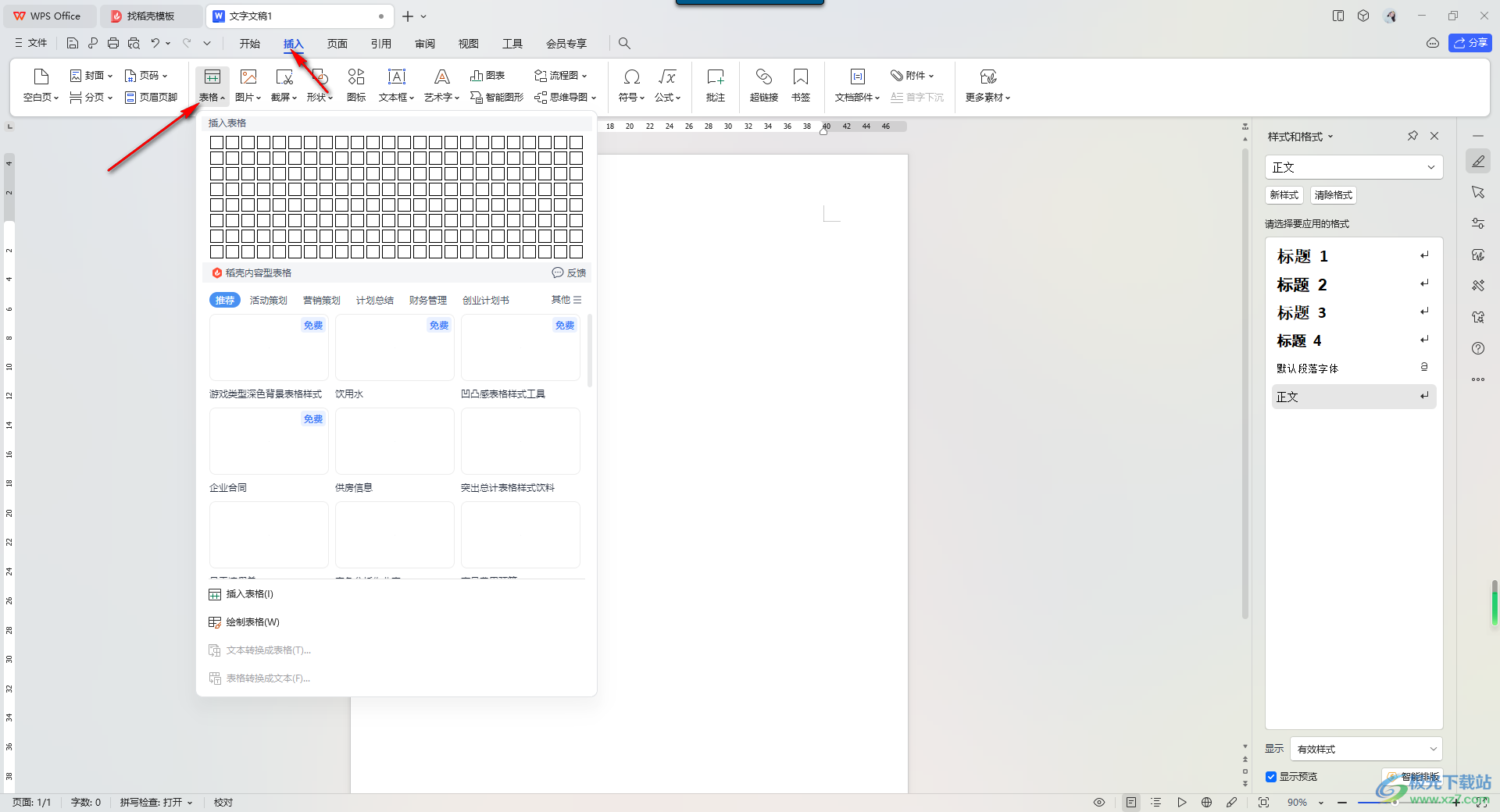Open the 艺术字 word art tool
The image size is (1500, 812).
(442, 85)
